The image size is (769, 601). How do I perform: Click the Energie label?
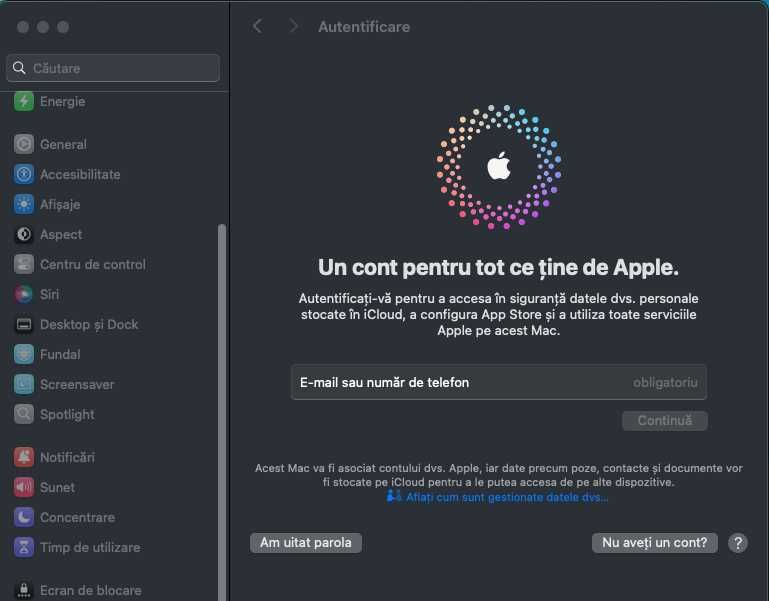pyautogui.click(x=62, y=102)
